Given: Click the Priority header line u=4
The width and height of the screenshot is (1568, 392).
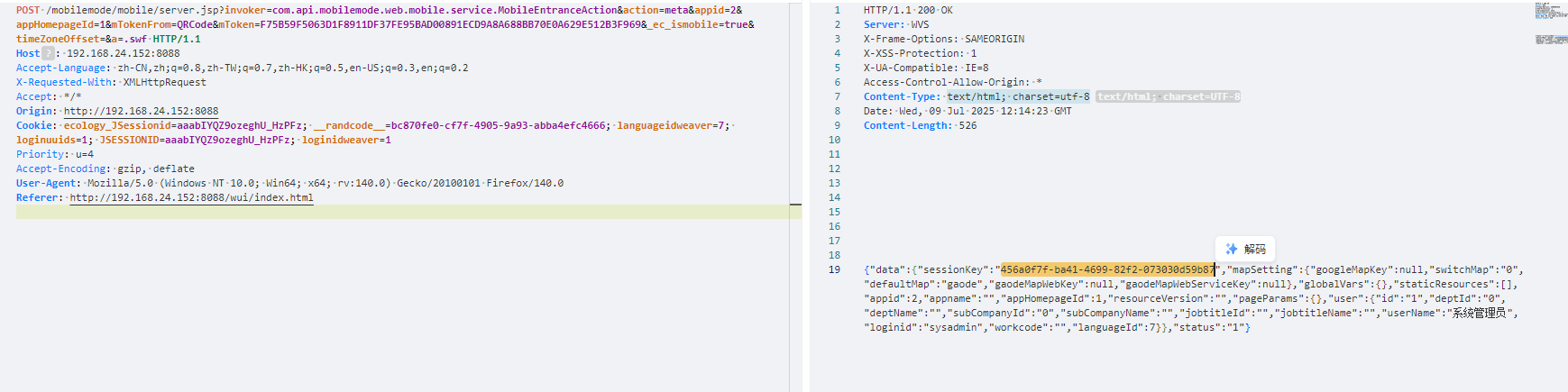Looking at the screenshot, I should click(55, 154).
